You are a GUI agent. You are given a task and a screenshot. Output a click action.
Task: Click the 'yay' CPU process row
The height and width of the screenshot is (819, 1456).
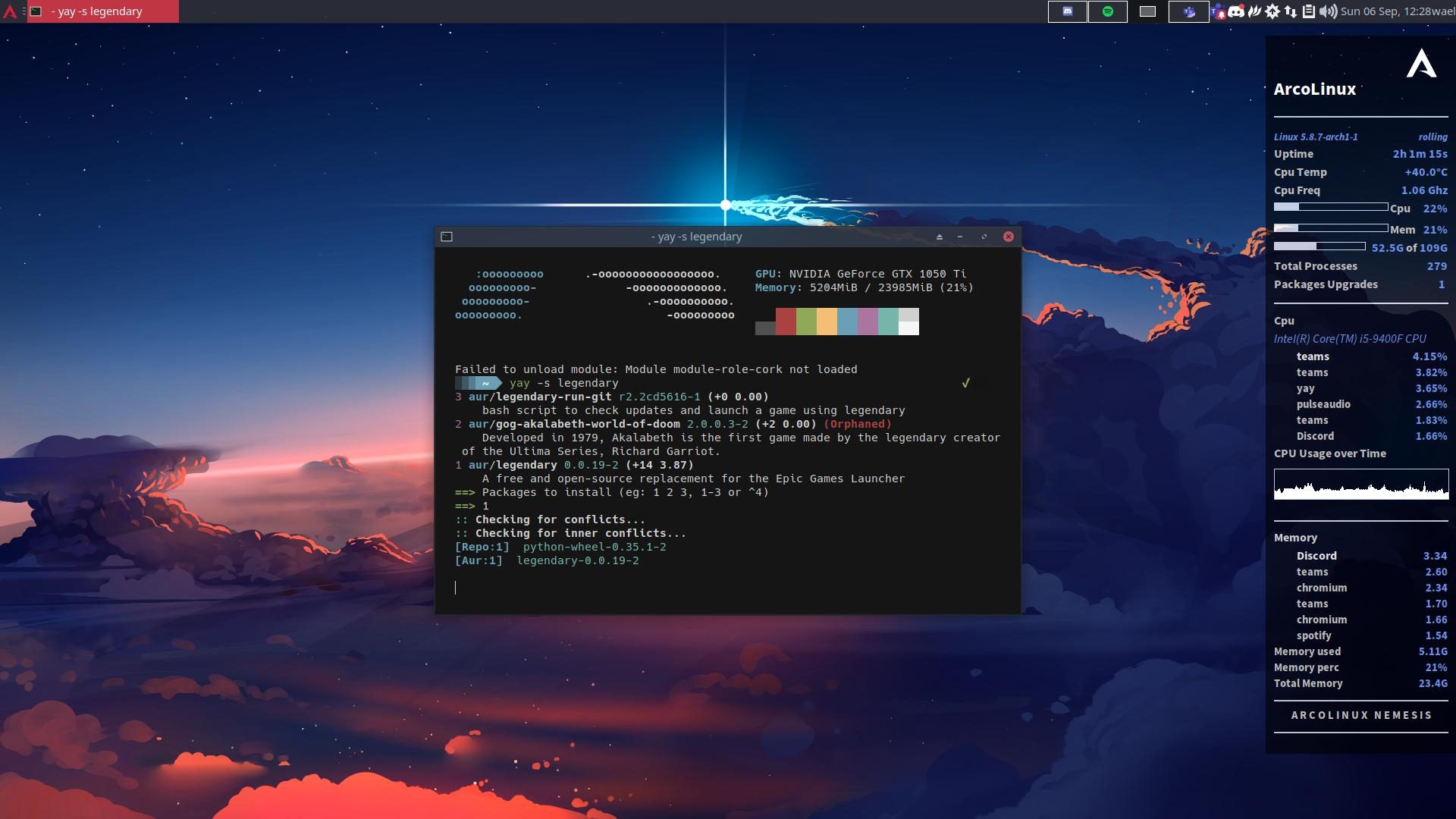pos(1371,388)
